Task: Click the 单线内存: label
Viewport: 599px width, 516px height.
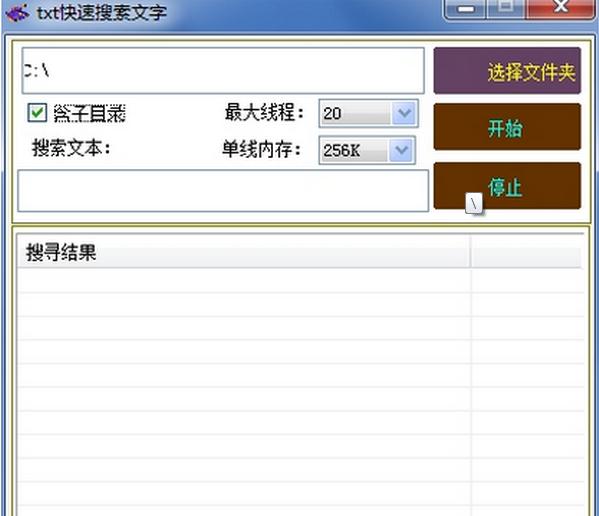Action: [x=262, y=149]
